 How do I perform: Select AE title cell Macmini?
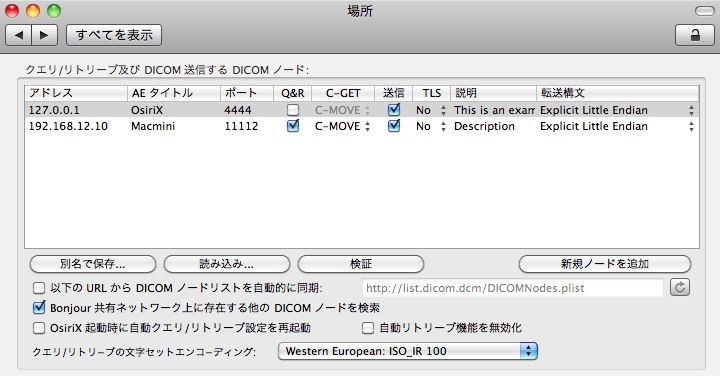pyautogui.click(x=153, y=126)
